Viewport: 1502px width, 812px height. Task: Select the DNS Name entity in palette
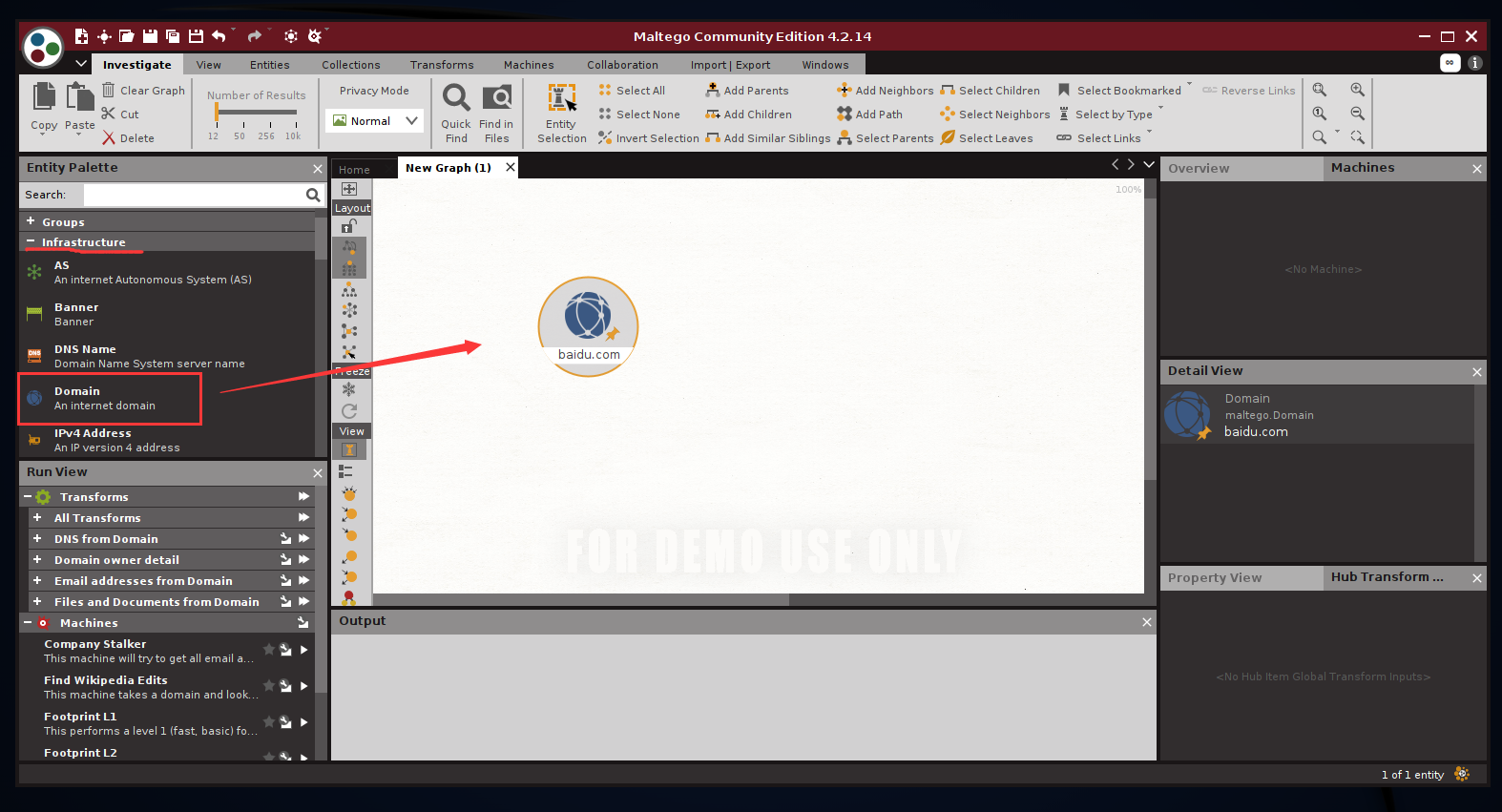tap(167, 356)
